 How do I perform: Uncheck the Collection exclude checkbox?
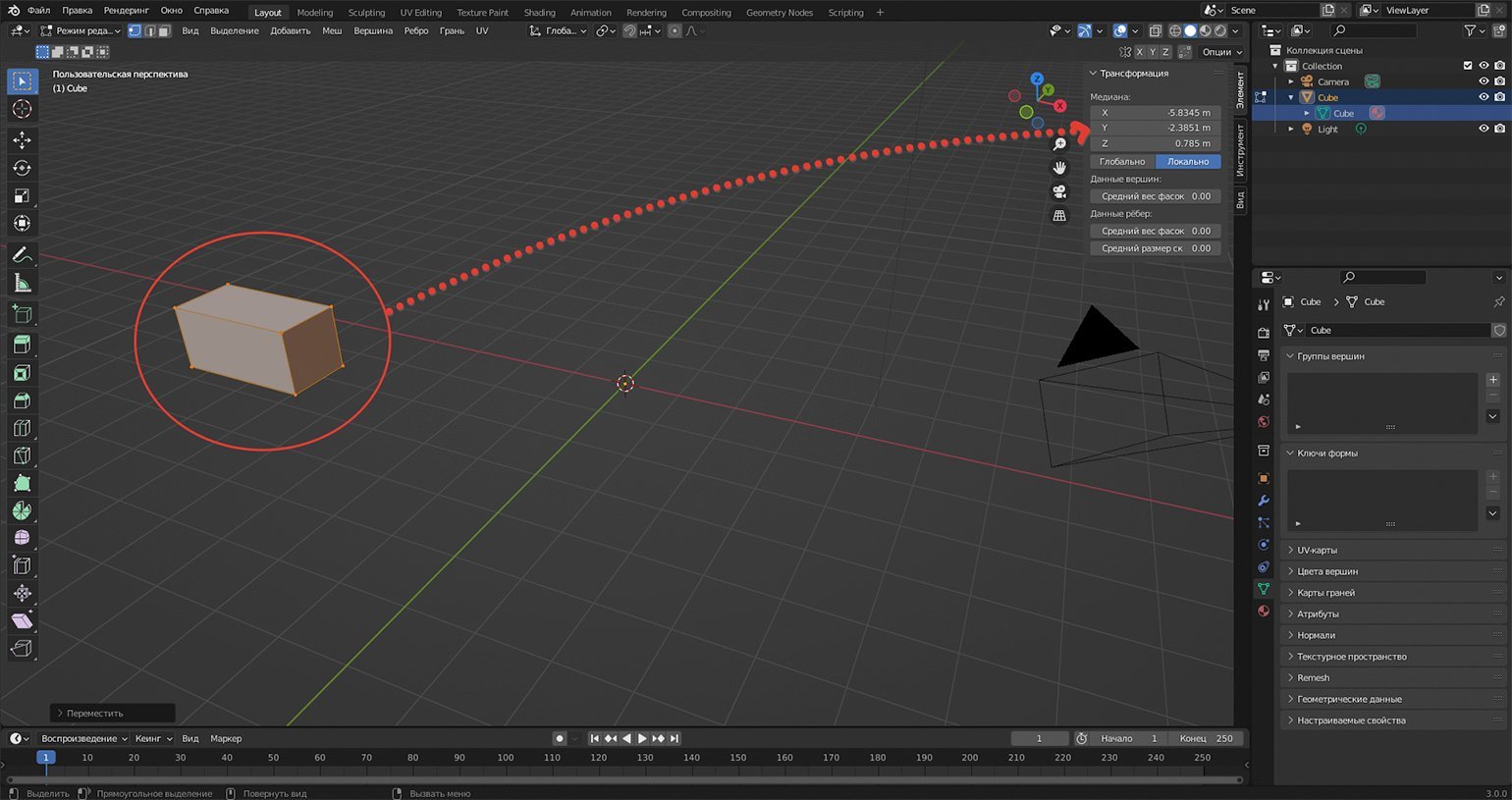point(1468,66)
